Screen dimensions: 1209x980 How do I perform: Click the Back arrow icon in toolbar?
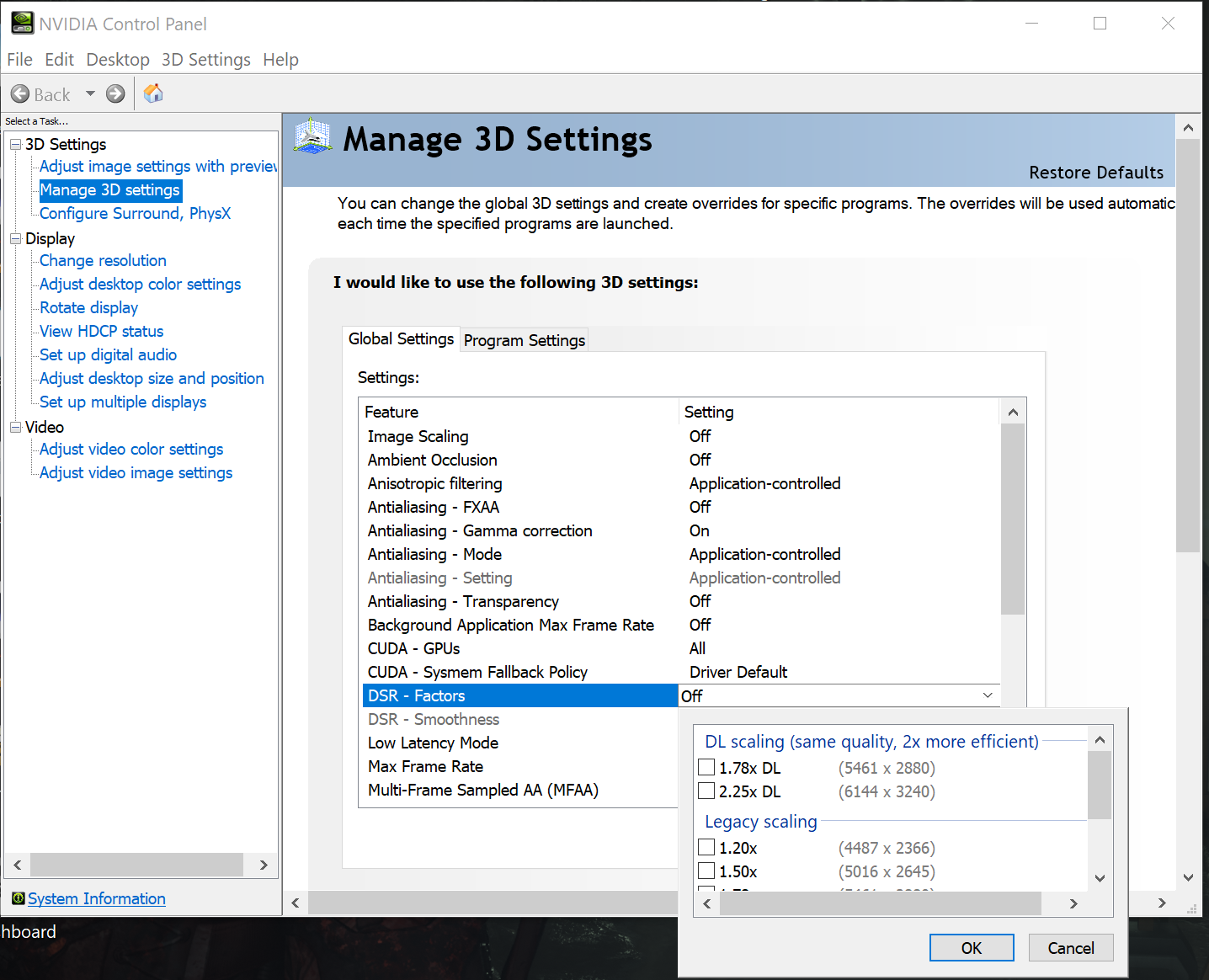[x=20, y=94]
